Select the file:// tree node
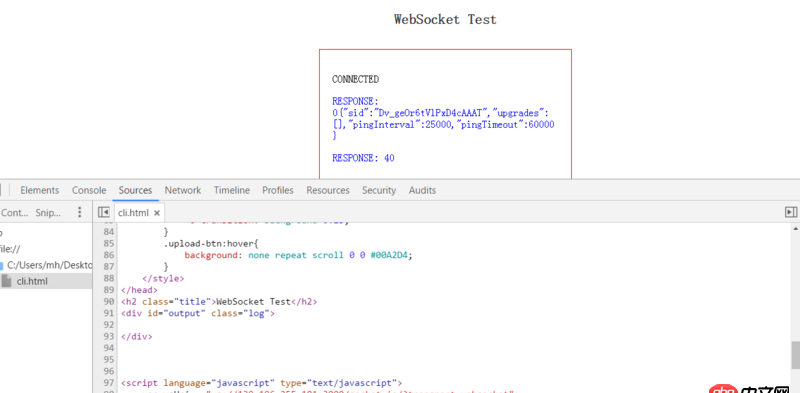The image size is (800, 393). (10, 249)
